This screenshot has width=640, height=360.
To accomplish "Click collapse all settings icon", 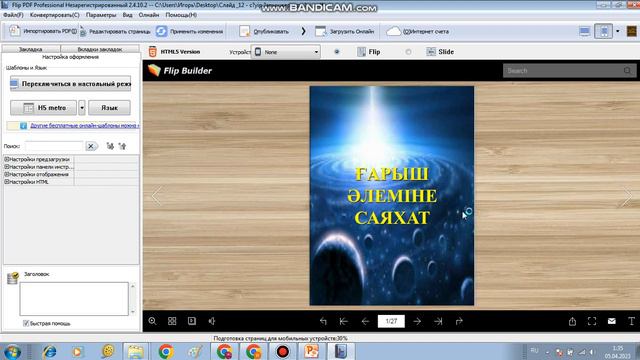I will pos(122,146).
